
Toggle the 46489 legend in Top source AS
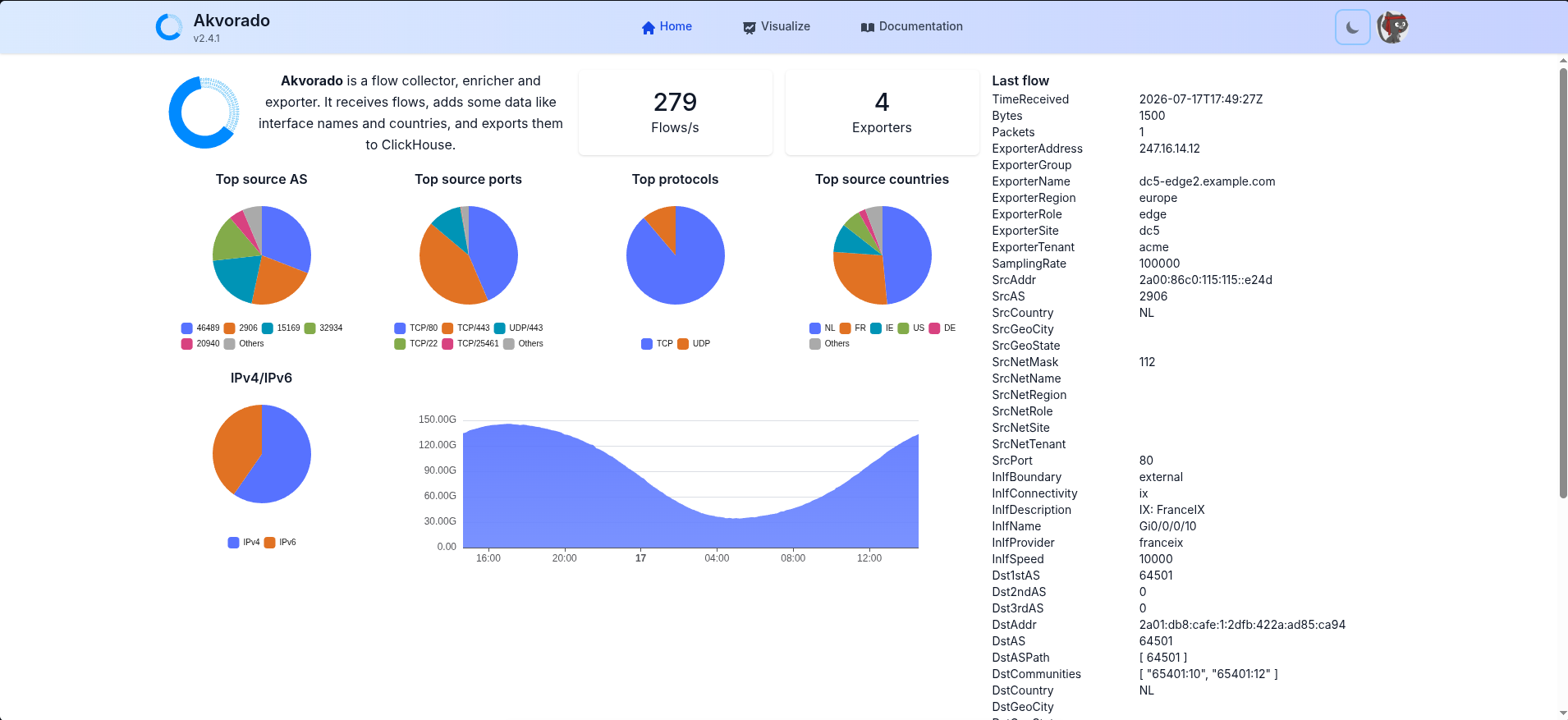(200, 328)
